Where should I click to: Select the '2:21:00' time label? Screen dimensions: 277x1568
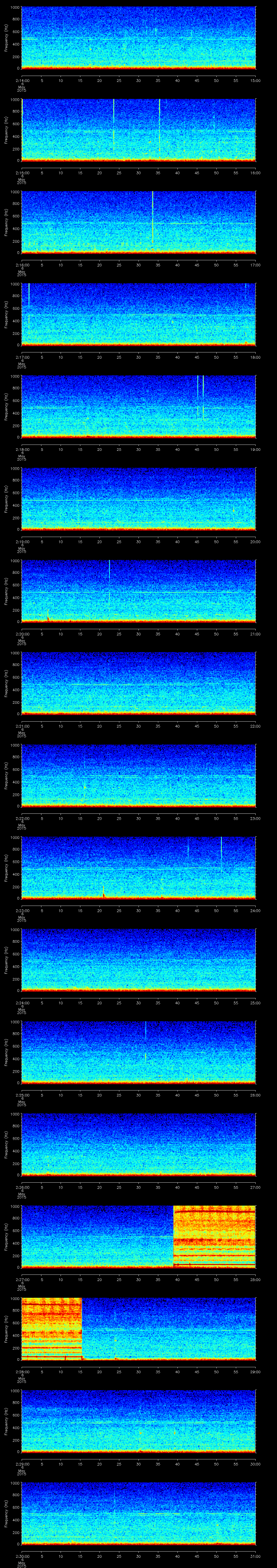click(22, 726)
